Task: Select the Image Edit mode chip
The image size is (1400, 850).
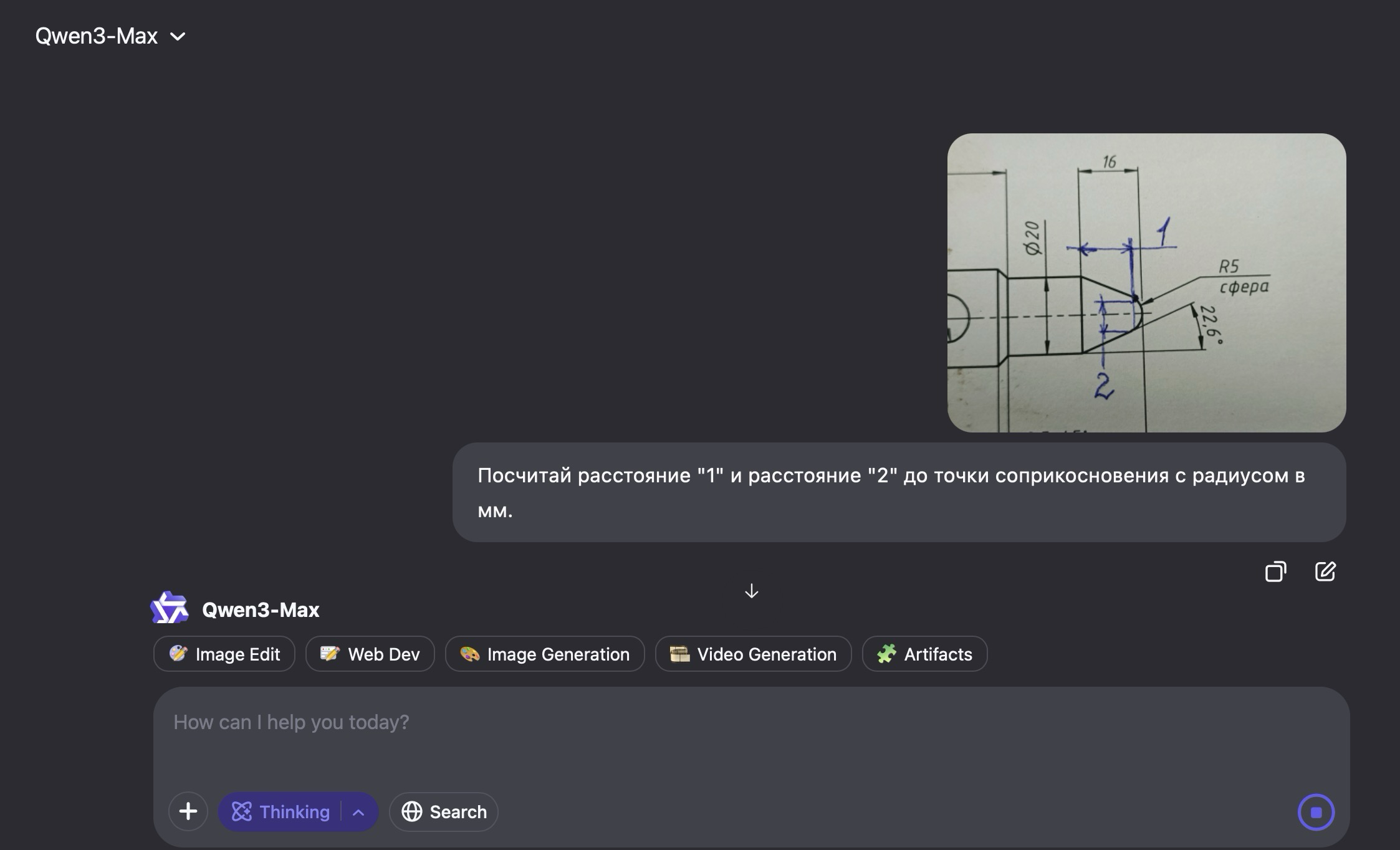Action: coord(224,654)
